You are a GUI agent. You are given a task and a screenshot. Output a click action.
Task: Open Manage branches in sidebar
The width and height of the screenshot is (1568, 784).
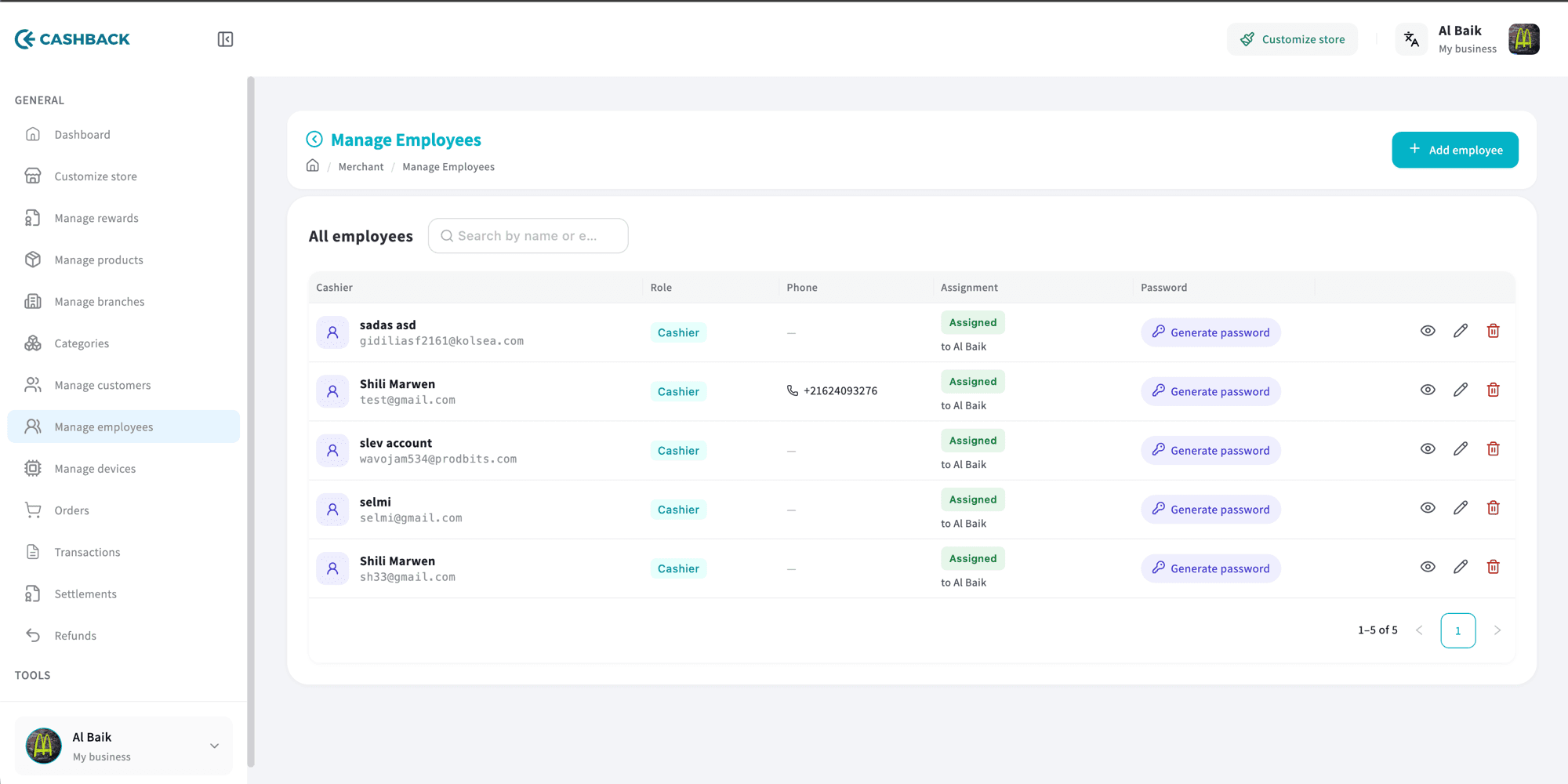pyautogui.click(x=123, y=302)
